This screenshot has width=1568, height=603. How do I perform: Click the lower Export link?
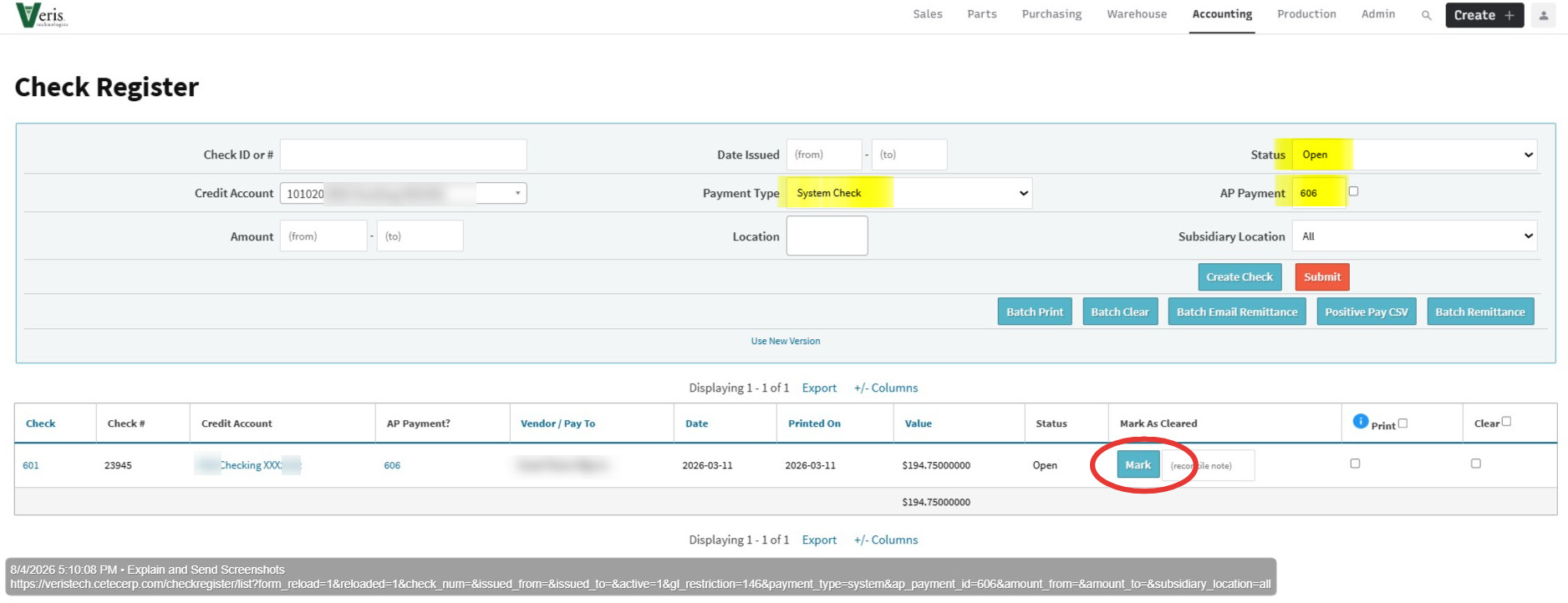point(819,540)
